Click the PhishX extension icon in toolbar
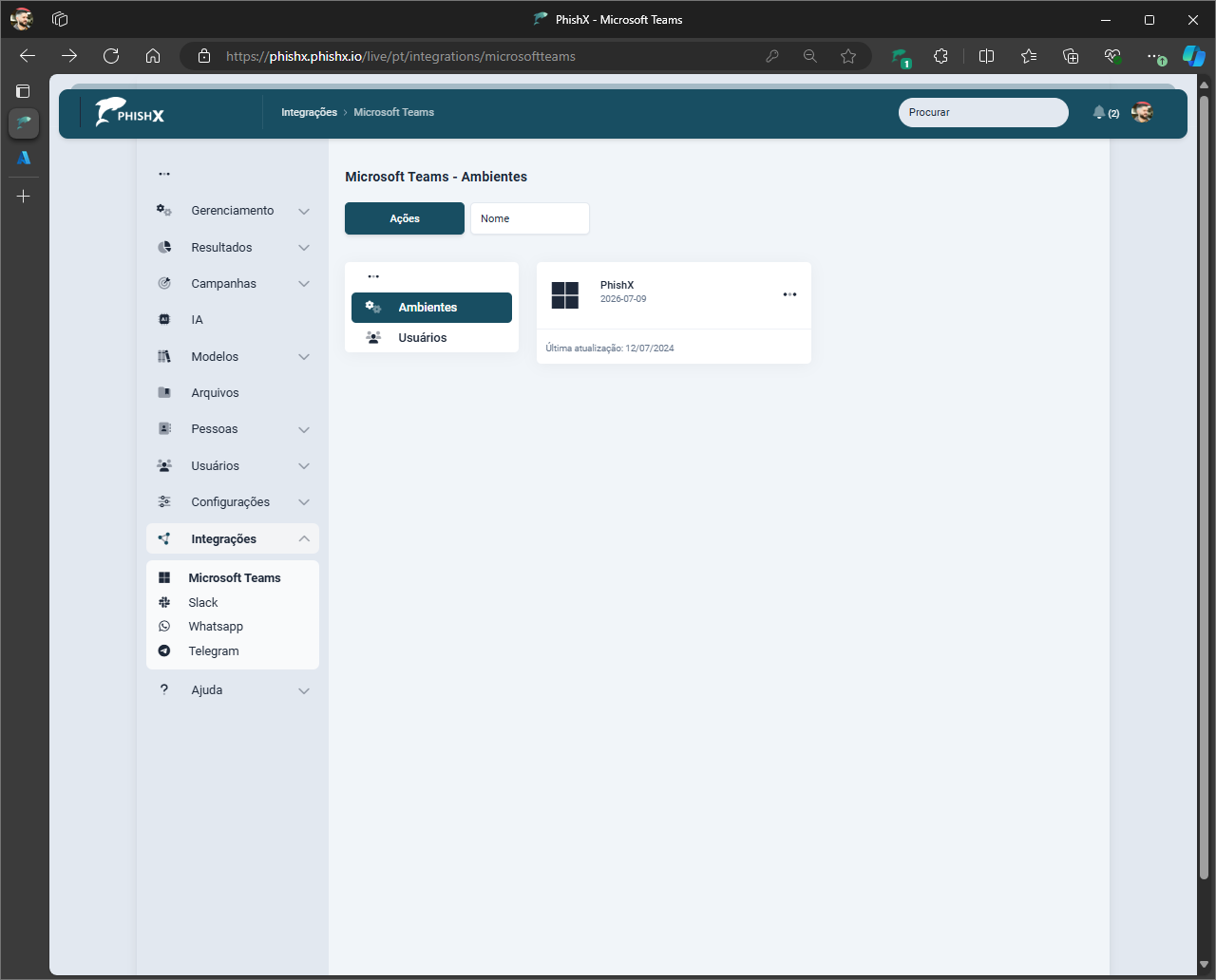The width and height of the screenshot is (1216, 980). point(901,57)
